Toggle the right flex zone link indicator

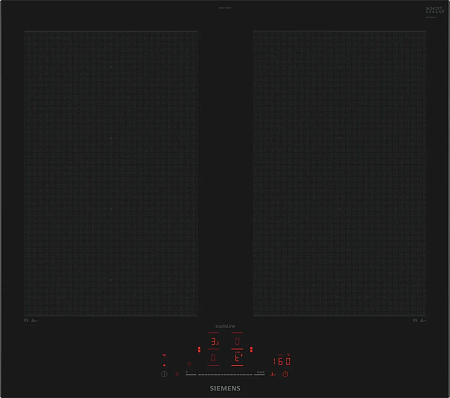(x=251, y=349)
